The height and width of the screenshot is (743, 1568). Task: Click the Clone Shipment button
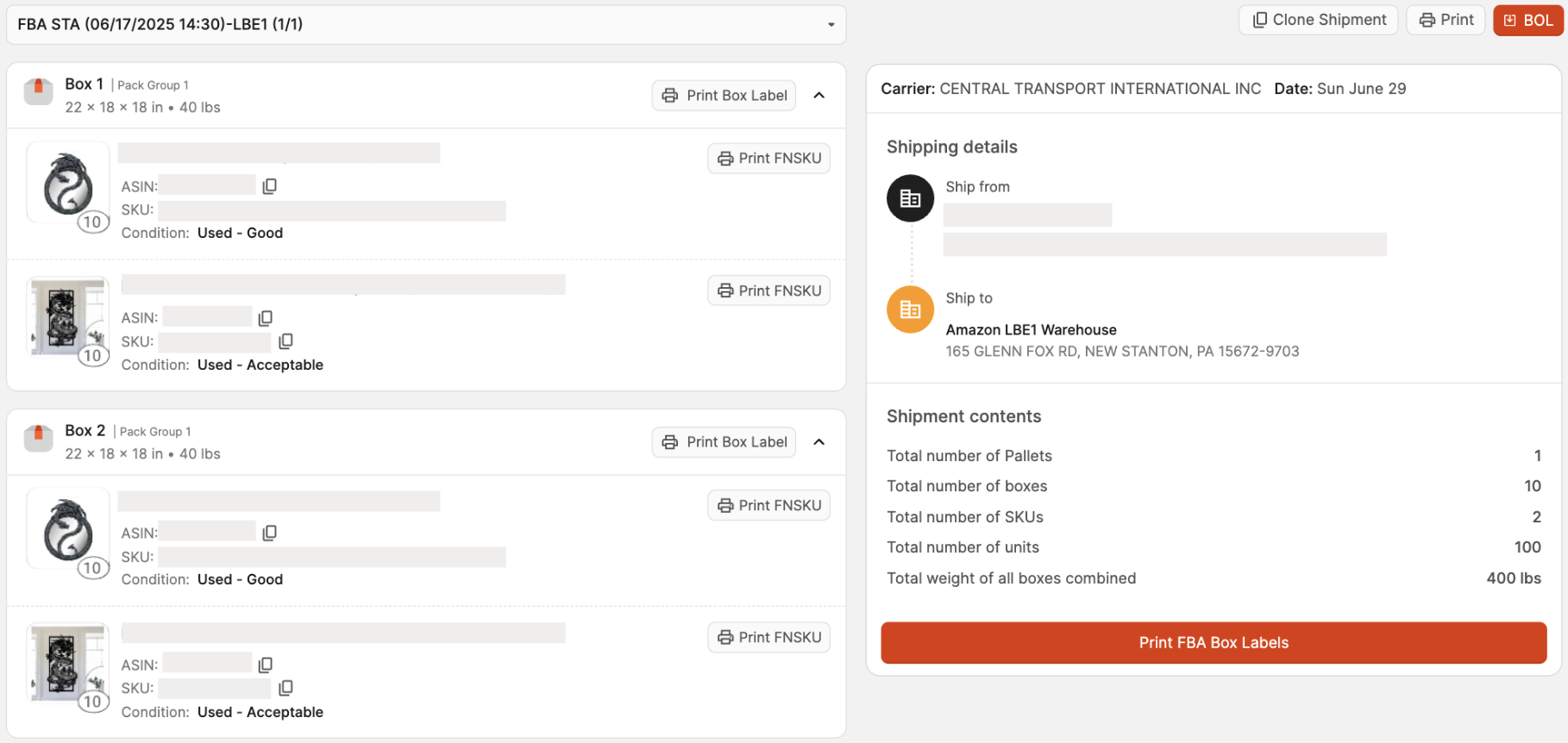tap(1318, 20)
